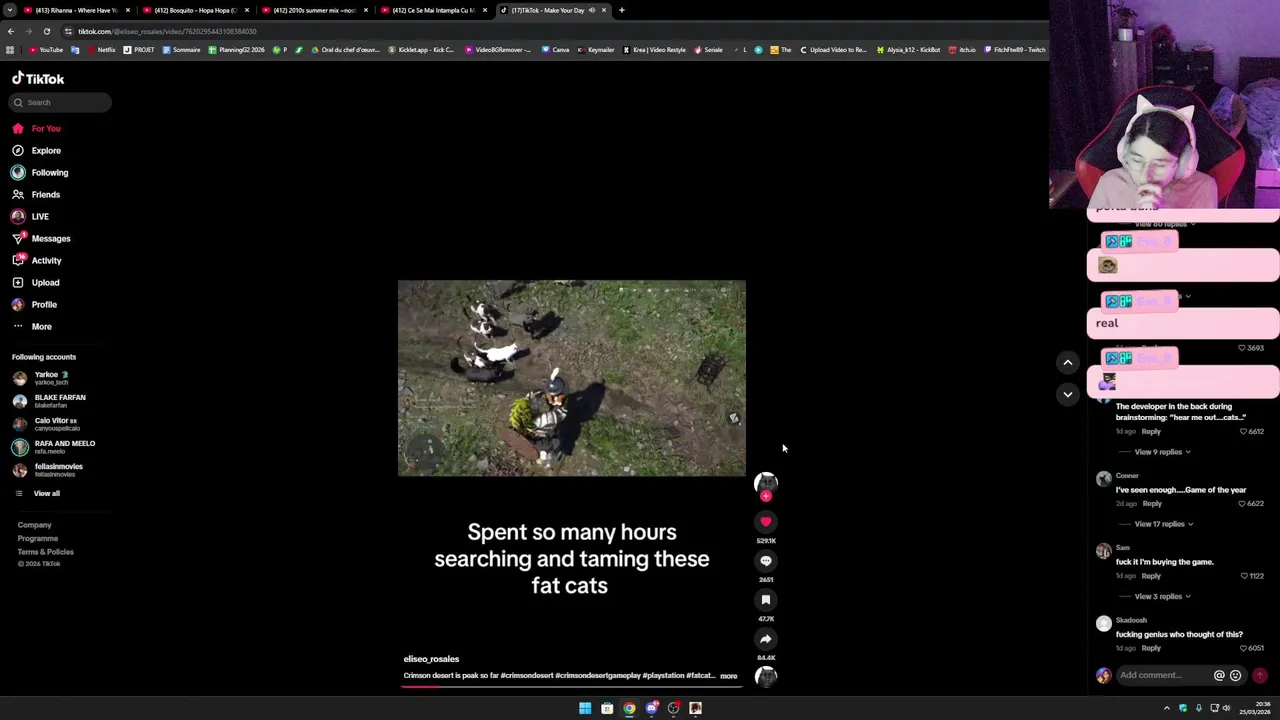This screenshot has width=1280, height=720.
Task: Open the Activity notifications
Action: (37, 260)
